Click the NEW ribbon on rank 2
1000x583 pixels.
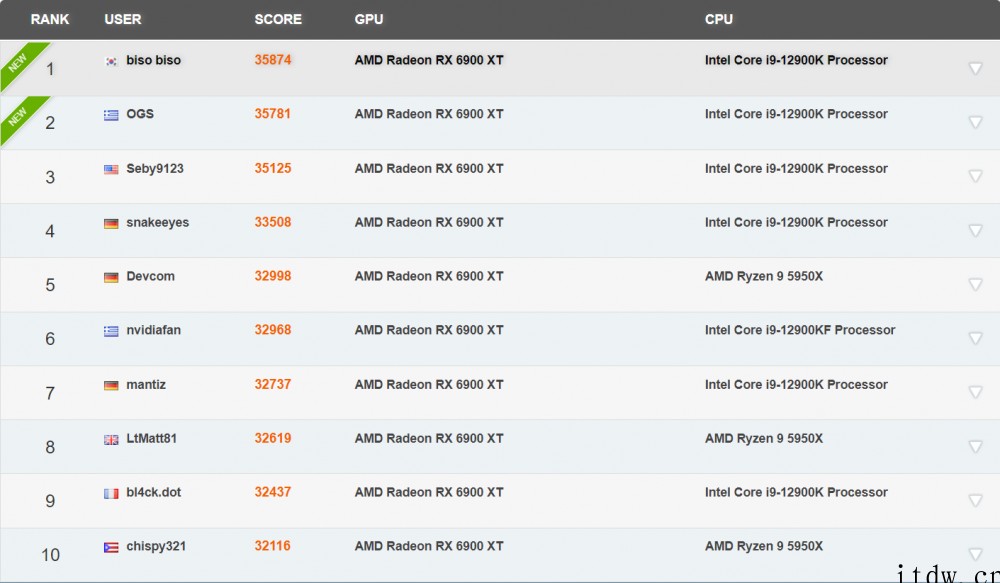coord(19,116)
